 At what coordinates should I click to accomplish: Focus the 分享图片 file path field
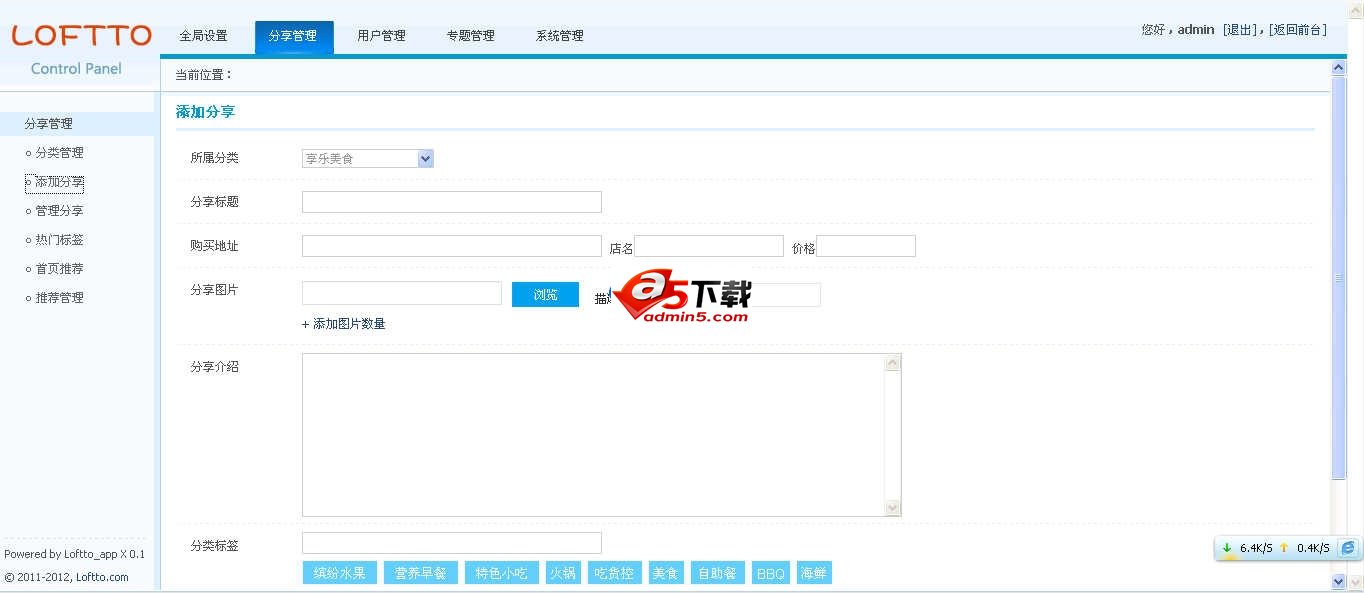point(402,293)
